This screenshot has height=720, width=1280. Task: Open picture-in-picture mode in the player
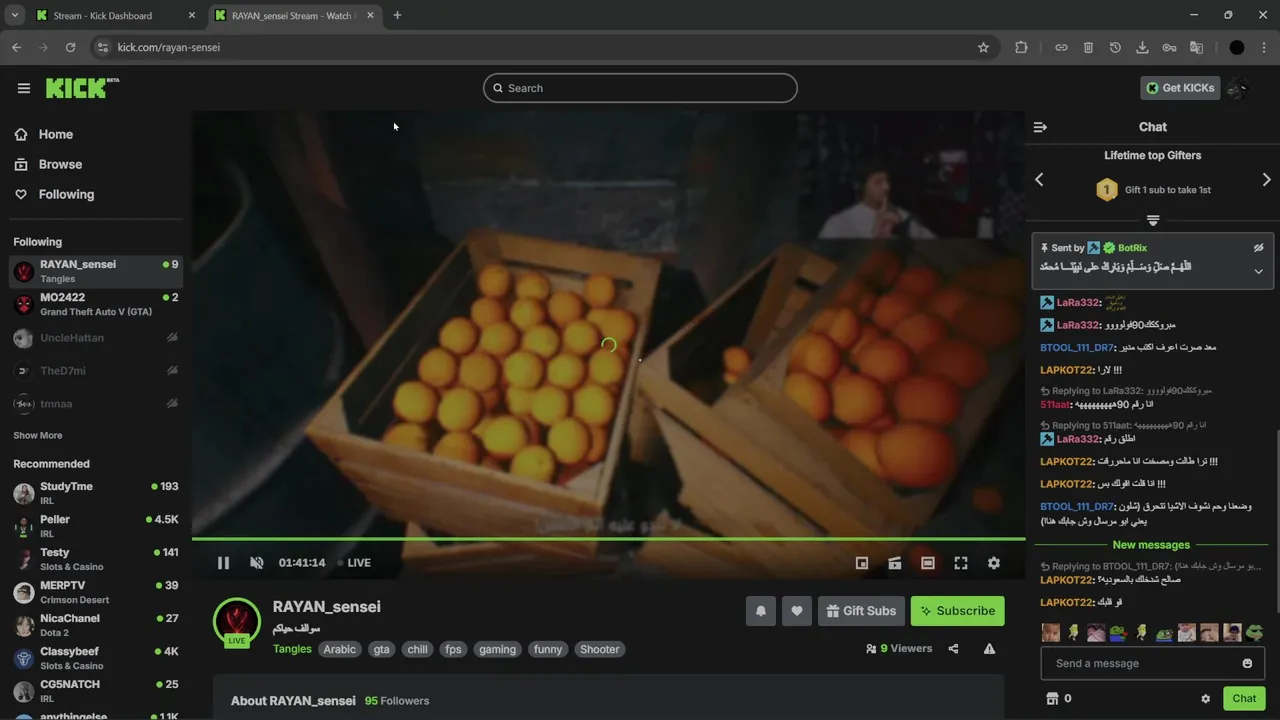862,563
